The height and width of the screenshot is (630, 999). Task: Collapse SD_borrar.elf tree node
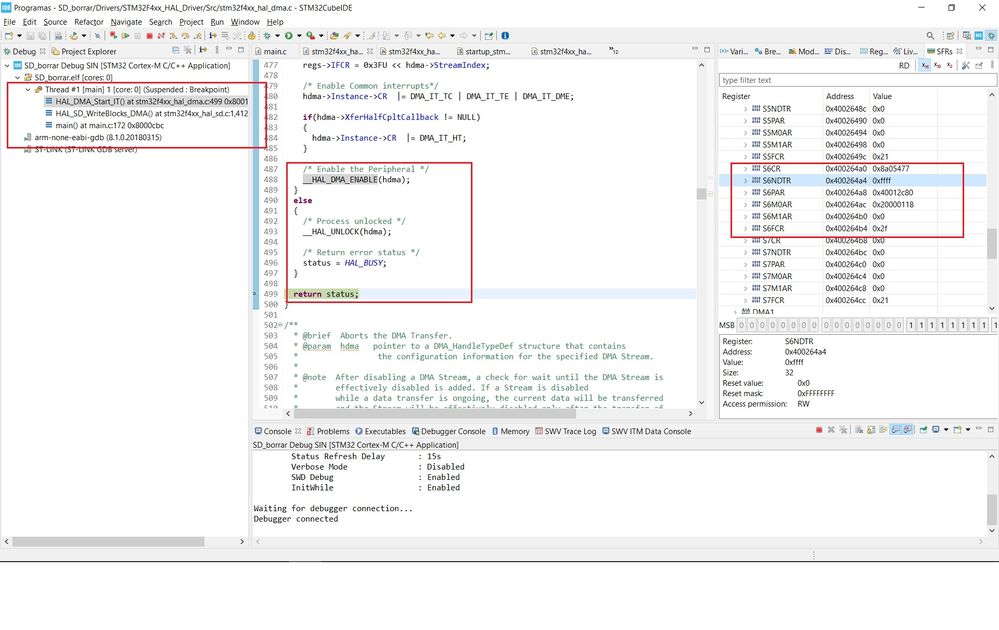pyautogui.click(x=18, y=78)
